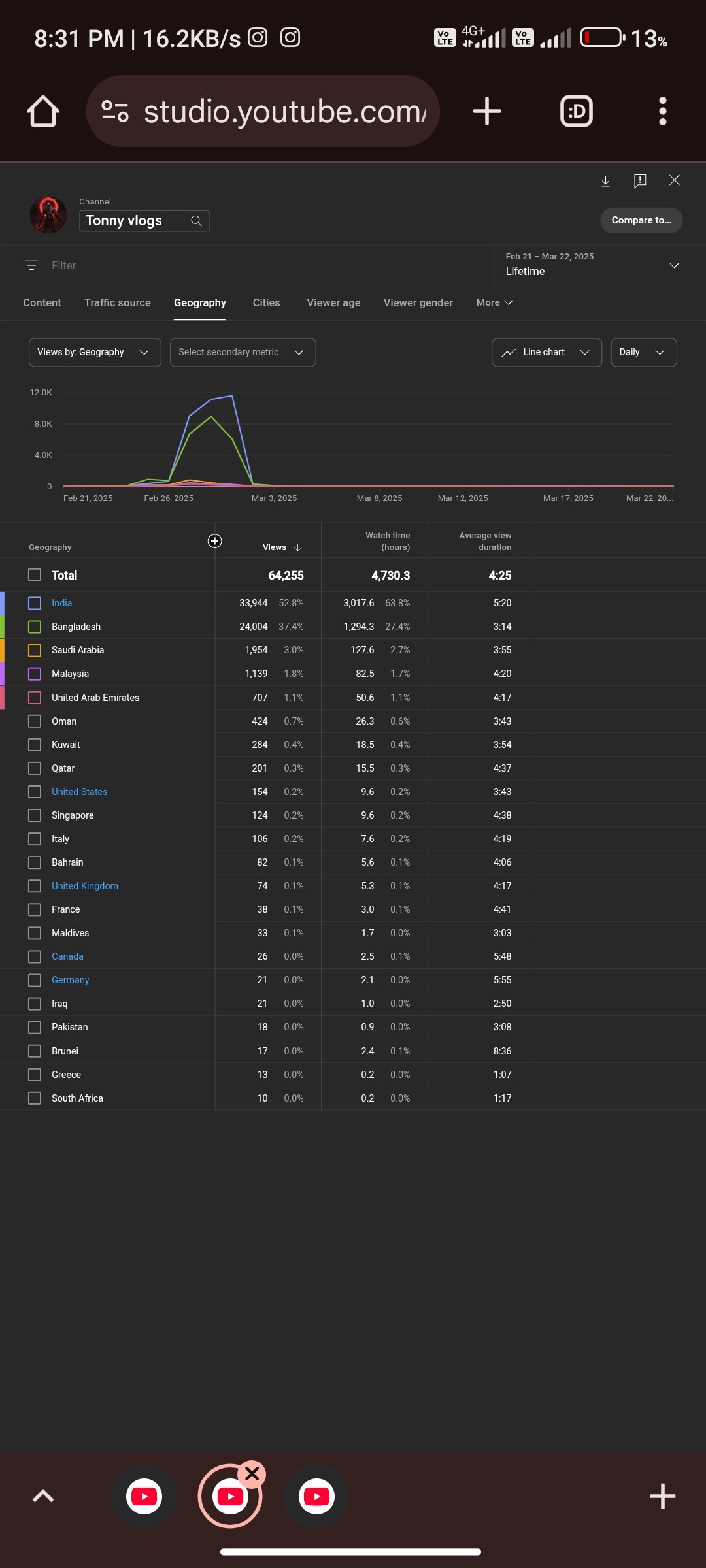Open the Select secondary metric dropdown
The image size is (706, 1568).
tap(243, 353)
